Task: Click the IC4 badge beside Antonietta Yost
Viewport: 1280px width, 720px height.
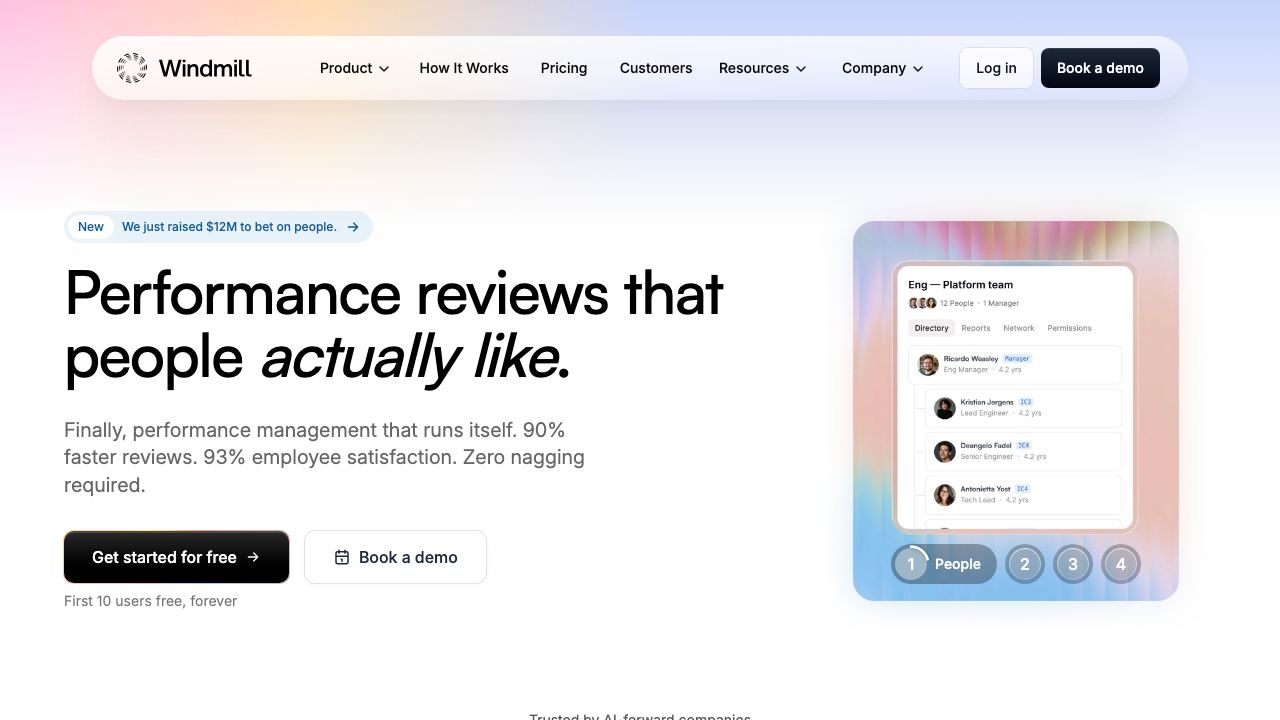Action: coord(1023,489)
